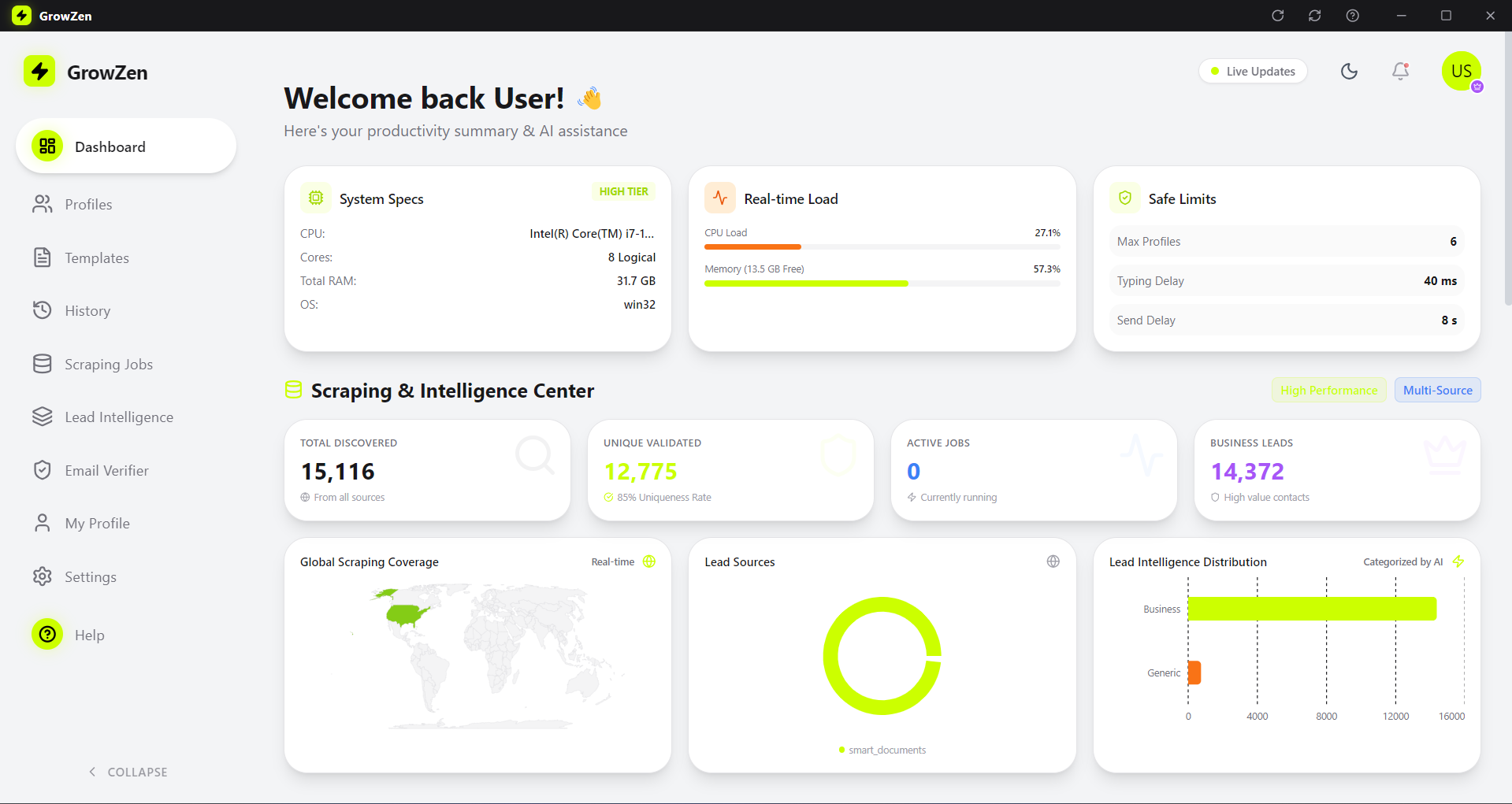Click the High Performance badge
The width and height of the screenshot is (1512, 804).
tap(1328, 390)
